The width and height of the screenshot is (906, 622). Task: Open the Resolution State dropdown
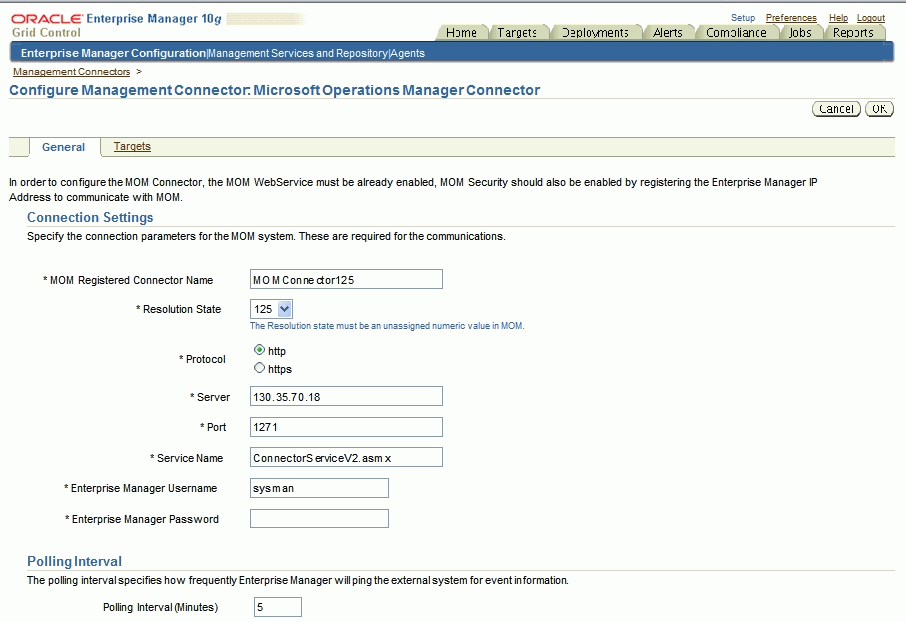click(x=272, y=309)
